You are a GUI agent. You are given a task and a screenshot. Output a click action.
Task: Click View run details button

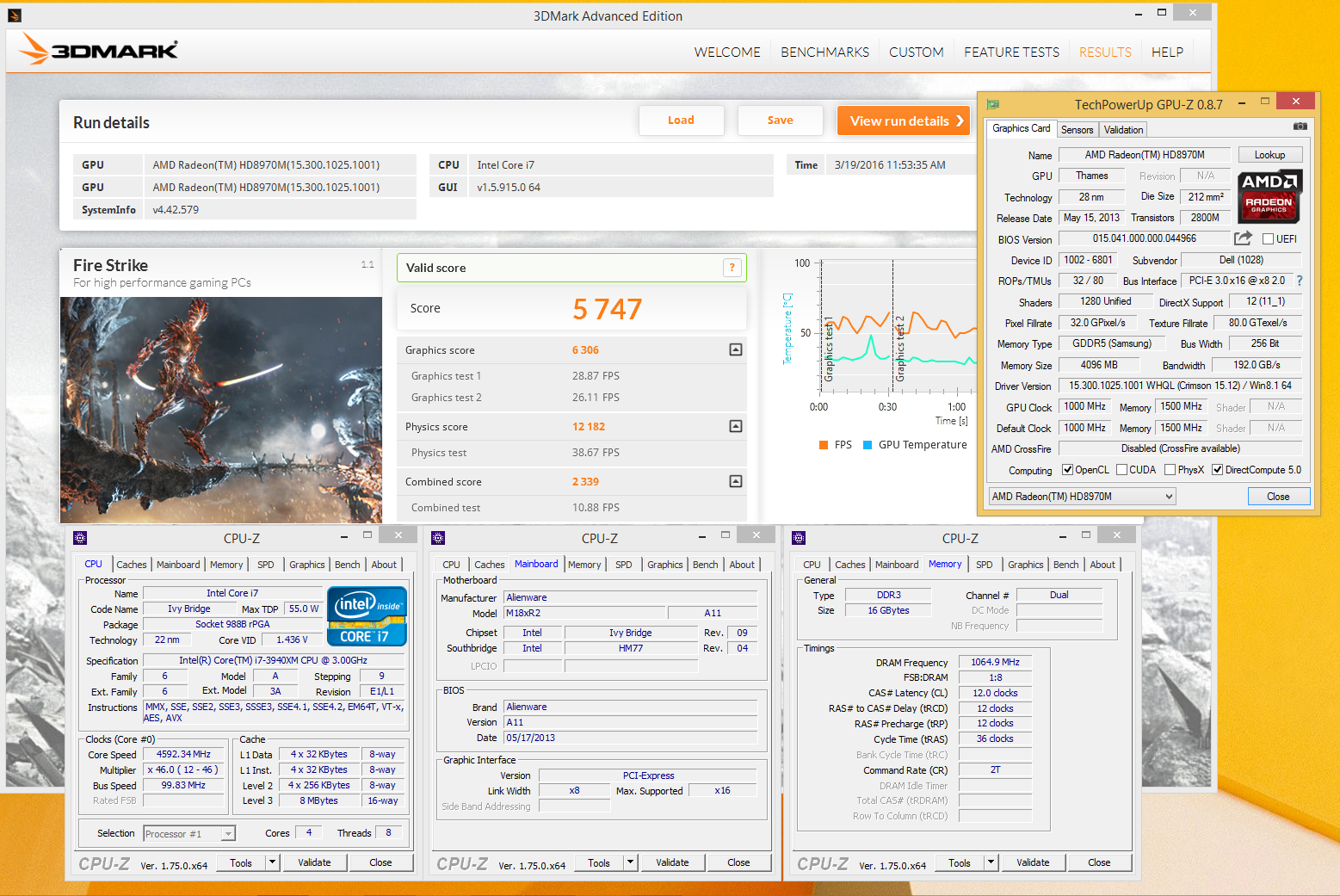point(903,120)
